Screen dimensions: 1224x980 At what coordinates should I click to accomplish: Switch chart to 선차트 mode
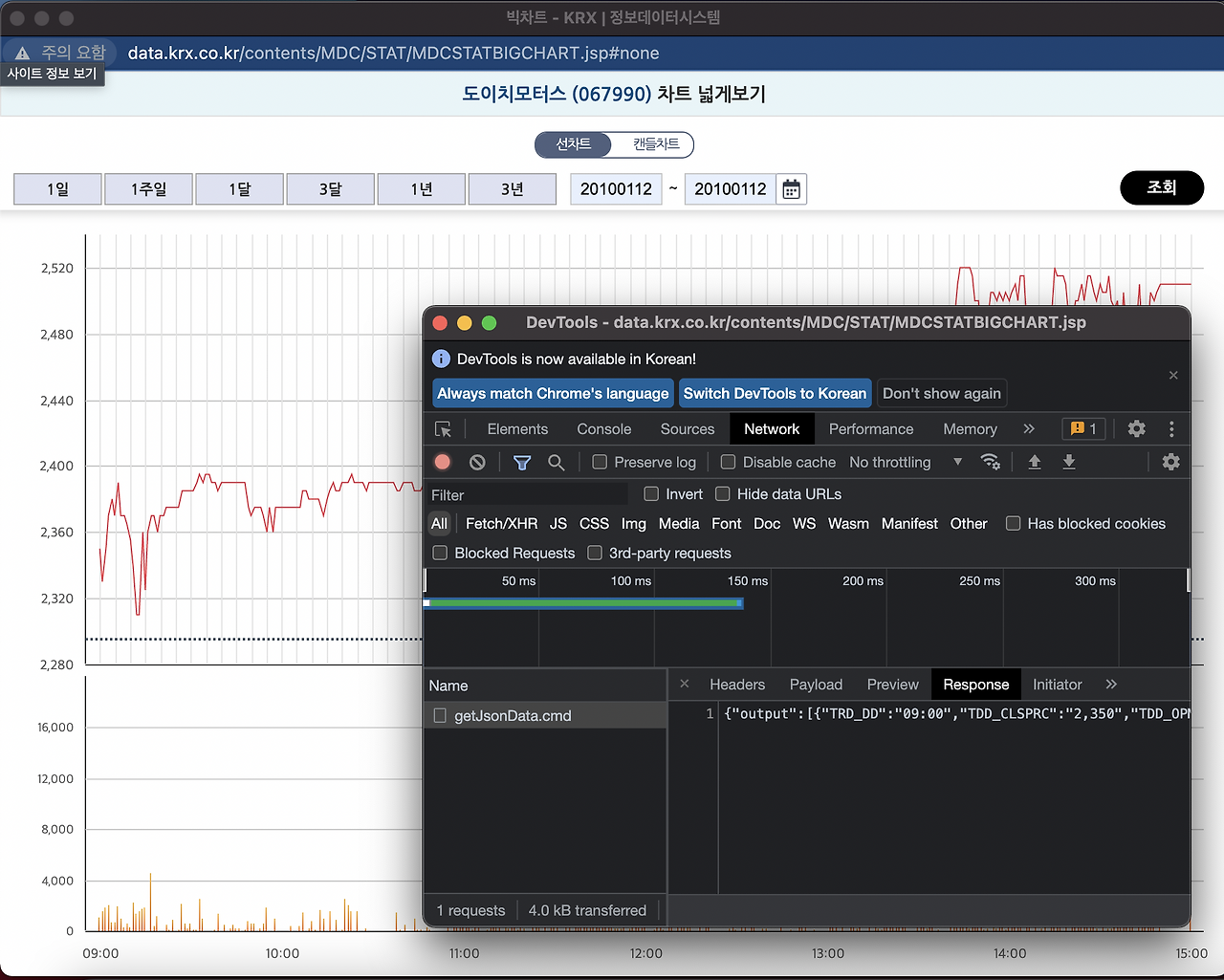[x=574, y=144]
